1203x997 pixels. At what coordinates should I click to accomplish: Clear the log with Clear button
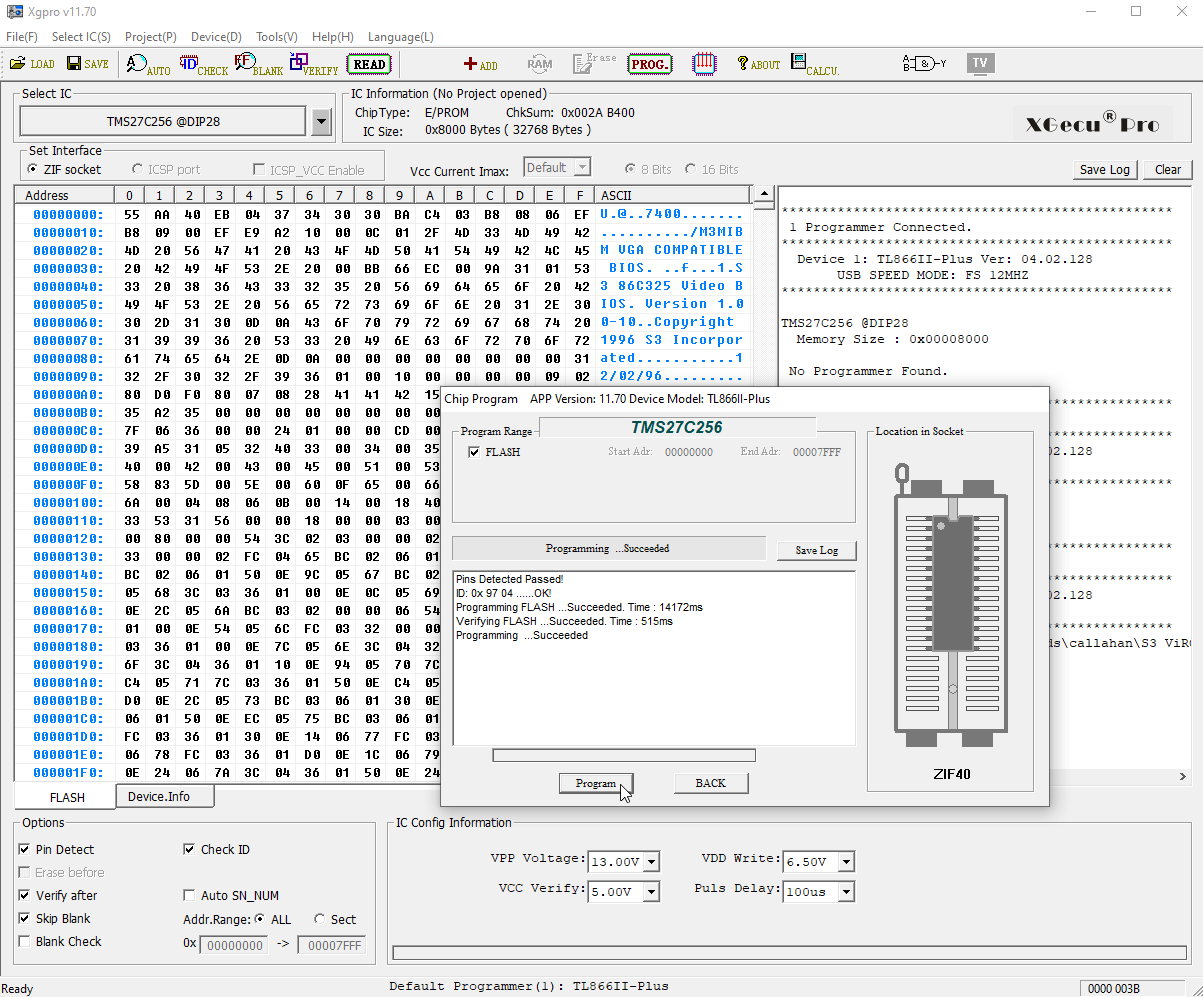(1168, 169)
